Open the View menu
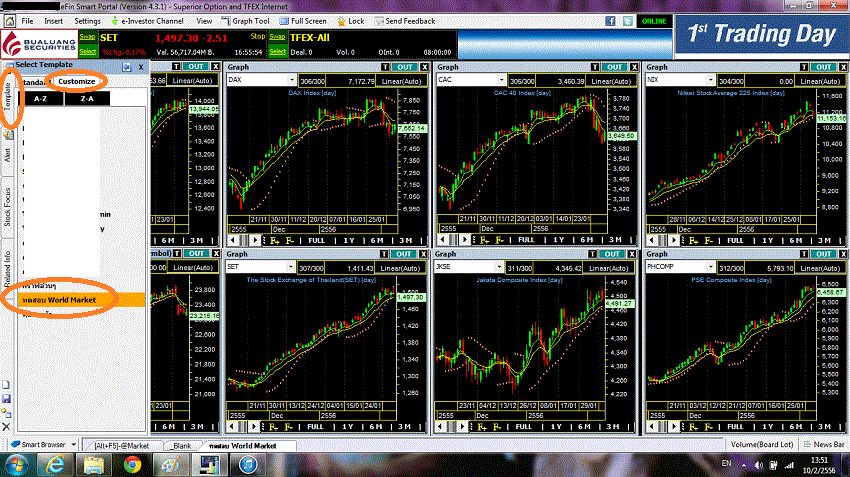 coord(204,21)
